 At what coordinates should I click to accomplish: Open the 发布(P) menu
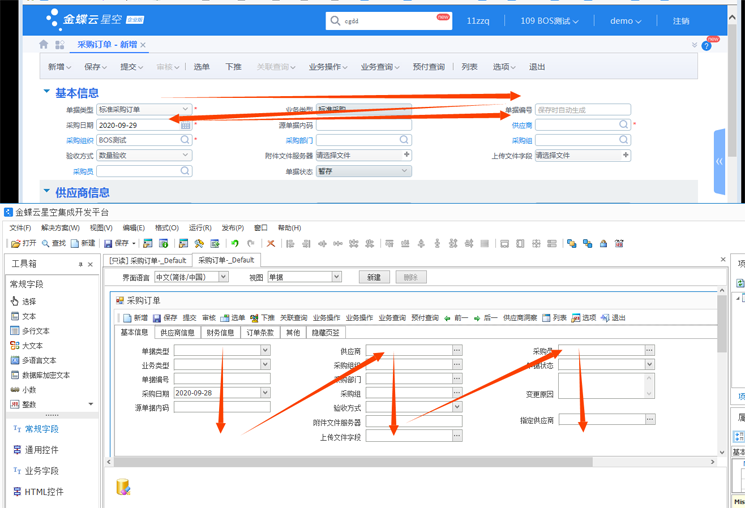coord(233,228)
